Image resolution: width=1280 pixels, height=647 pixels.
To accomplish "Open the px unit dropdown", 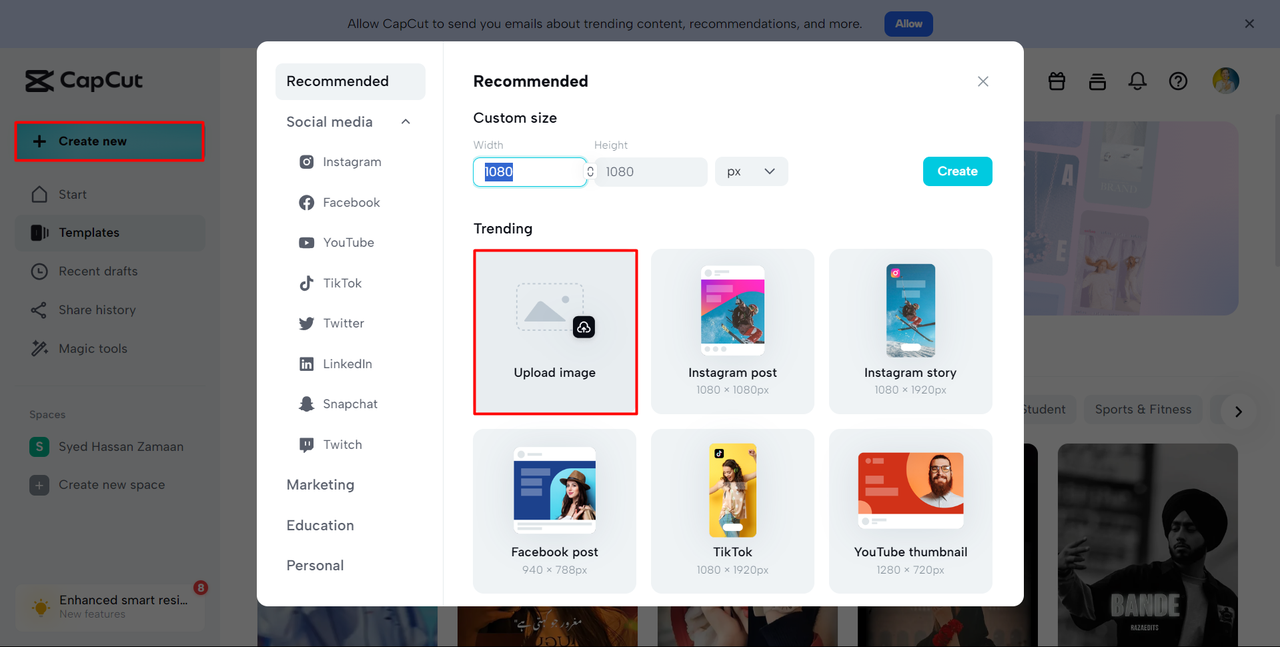I will tap(751, 172).
